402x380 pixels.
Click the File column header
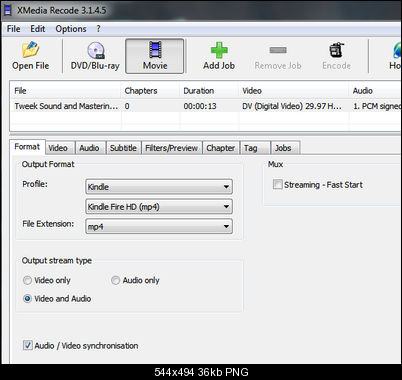(x=66, y=91)
